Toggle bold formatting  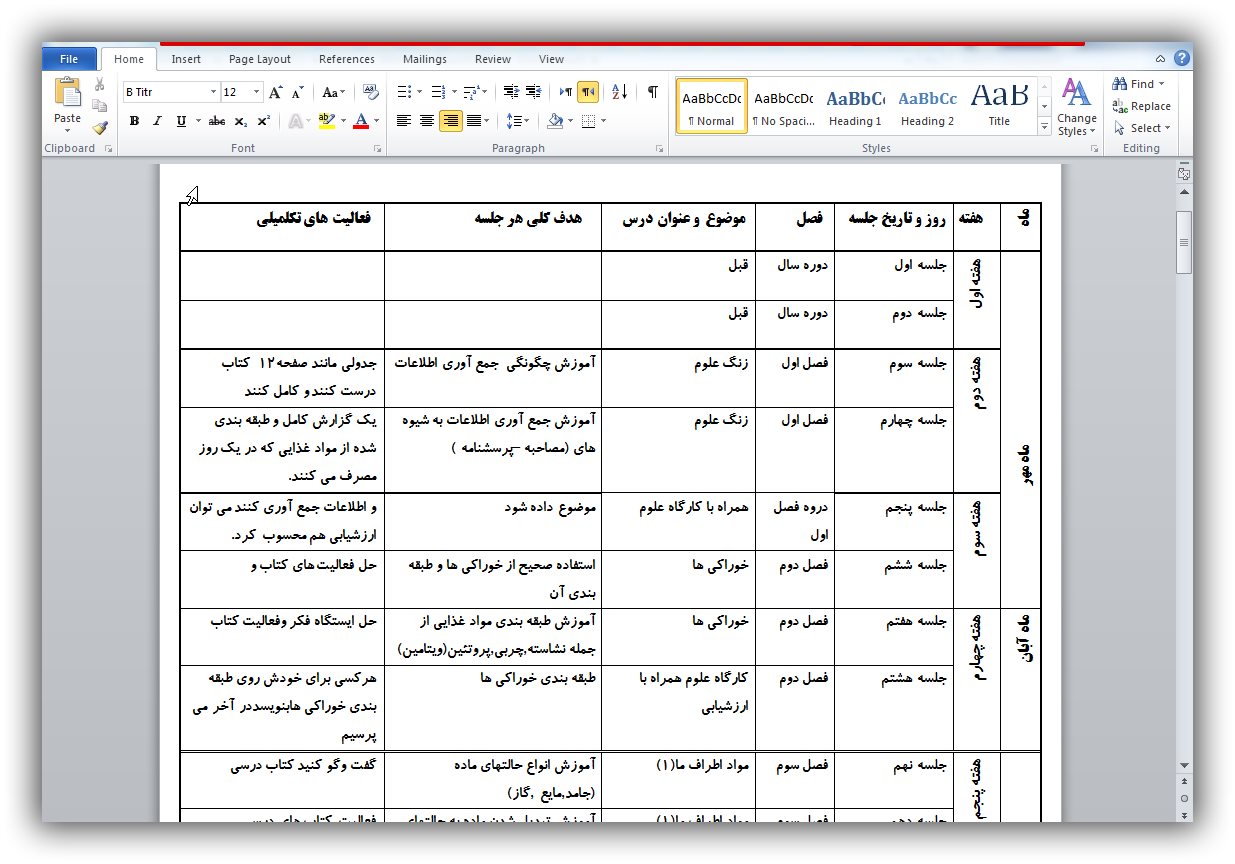point(134,121)
